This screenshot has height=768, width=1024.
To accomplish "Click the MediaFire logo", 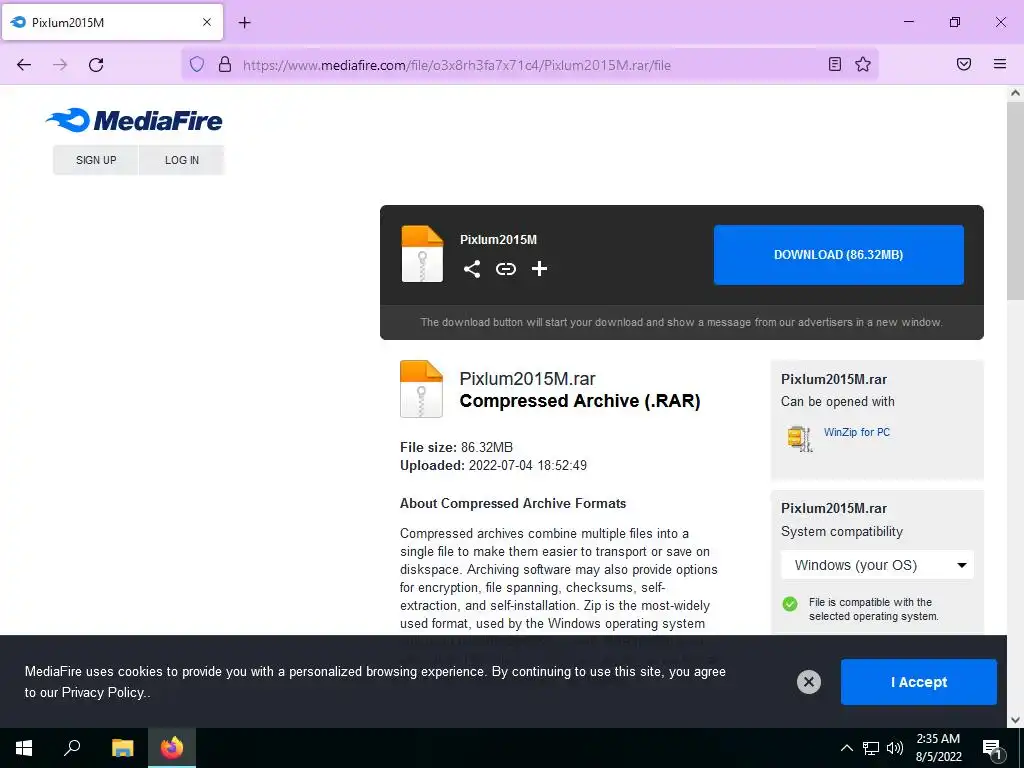I will click(x=134, y=120).
